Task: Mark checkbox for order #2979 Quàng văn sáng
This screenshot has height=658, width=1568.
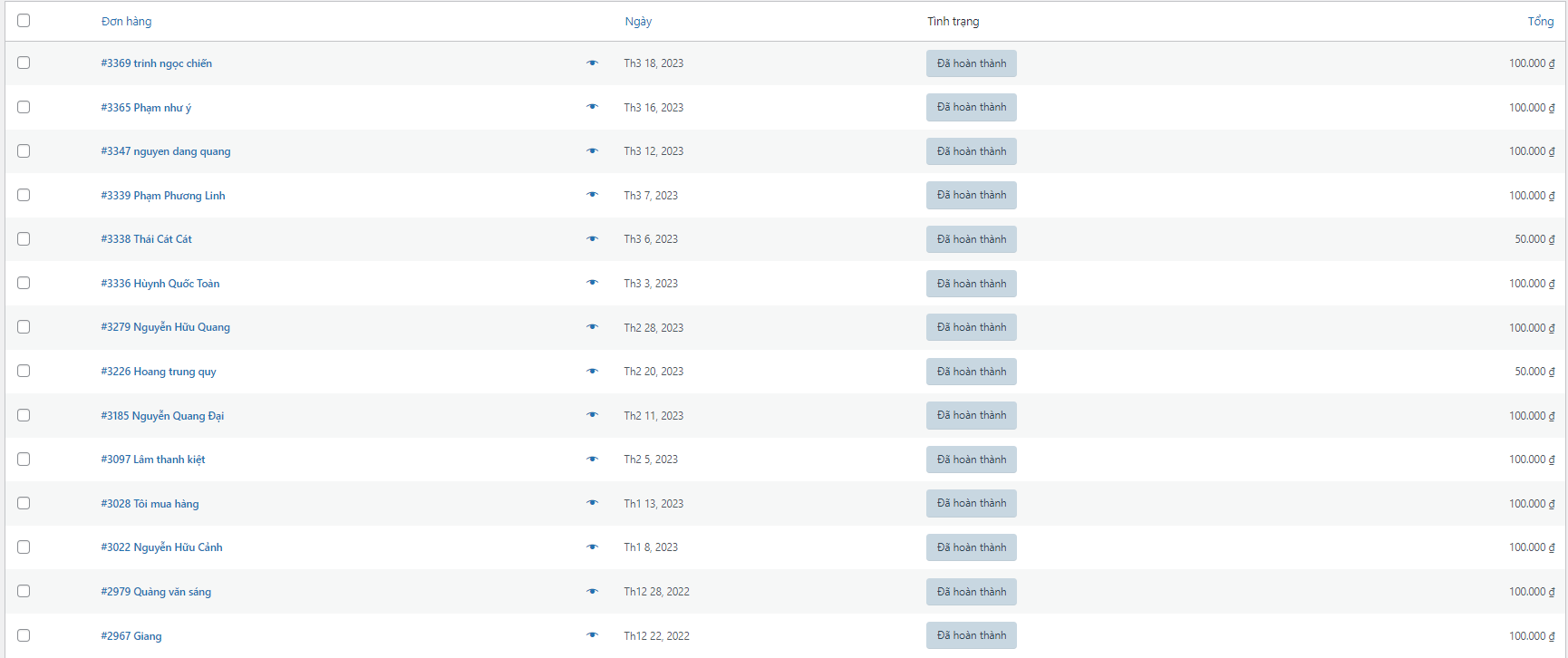Action: click(24, 591)
